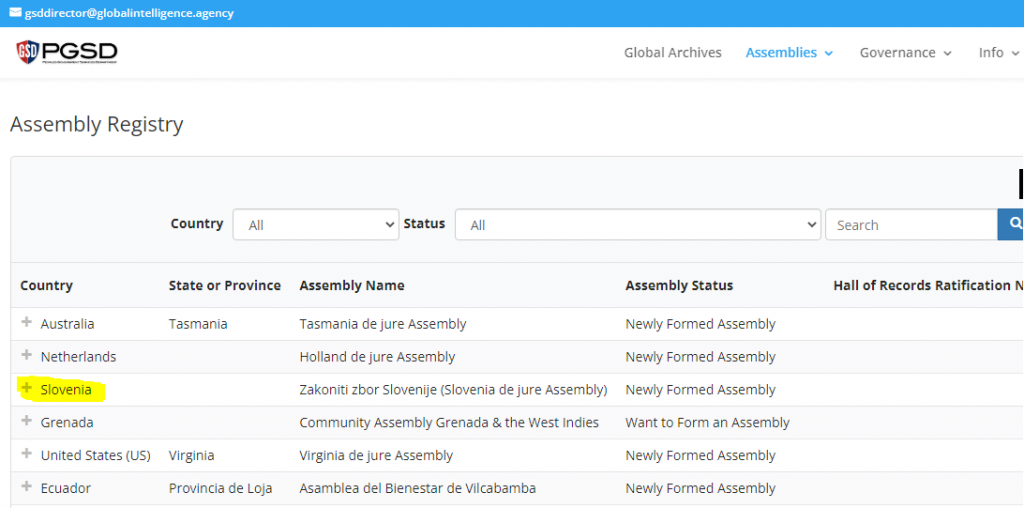The width and height of the screenshot is (1024, 508).
Task: Open the Governance dropdown menu
Action: click(905, 53)
